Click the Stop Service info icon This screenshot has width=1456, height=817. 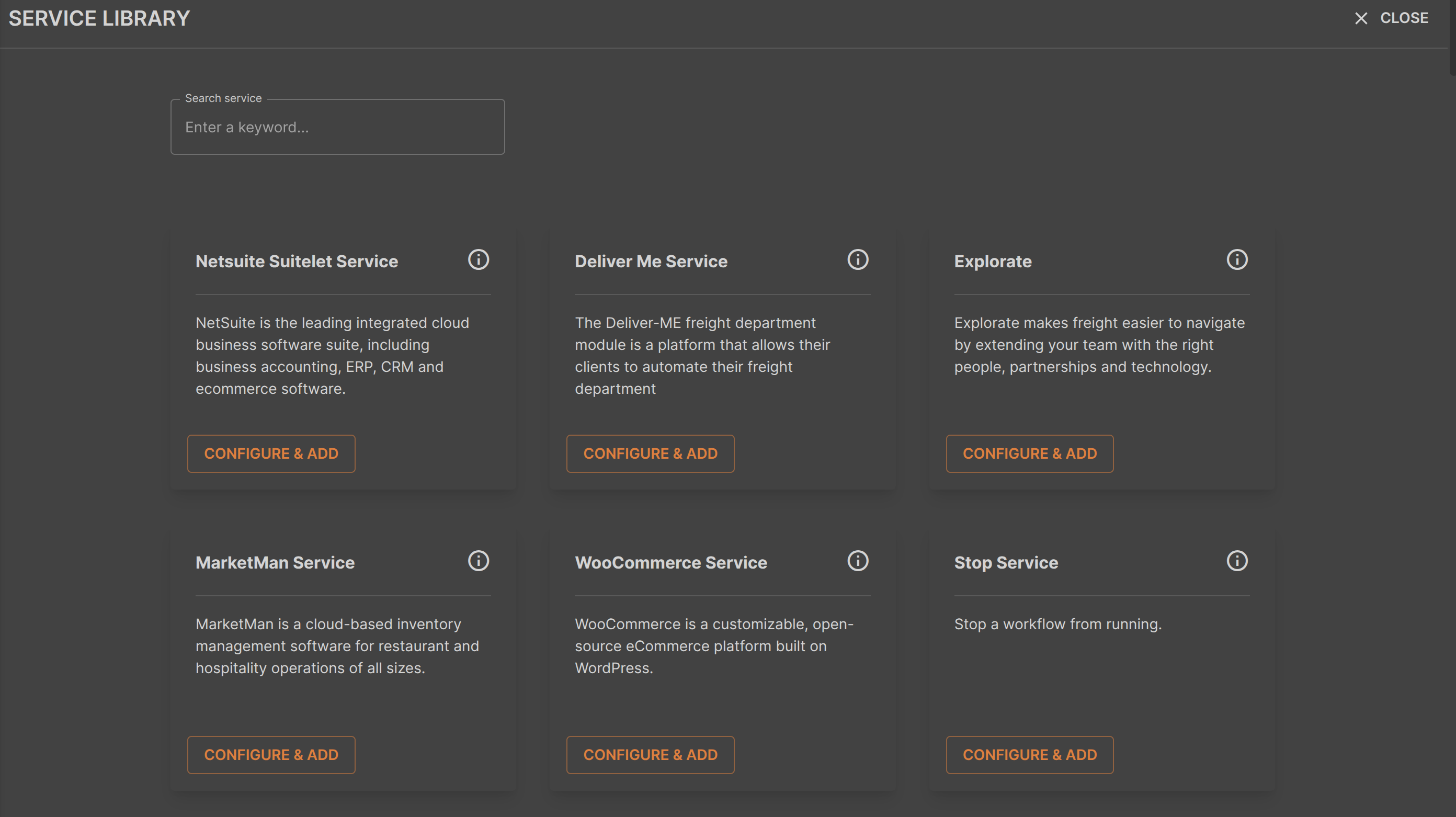coord(1237,561)
